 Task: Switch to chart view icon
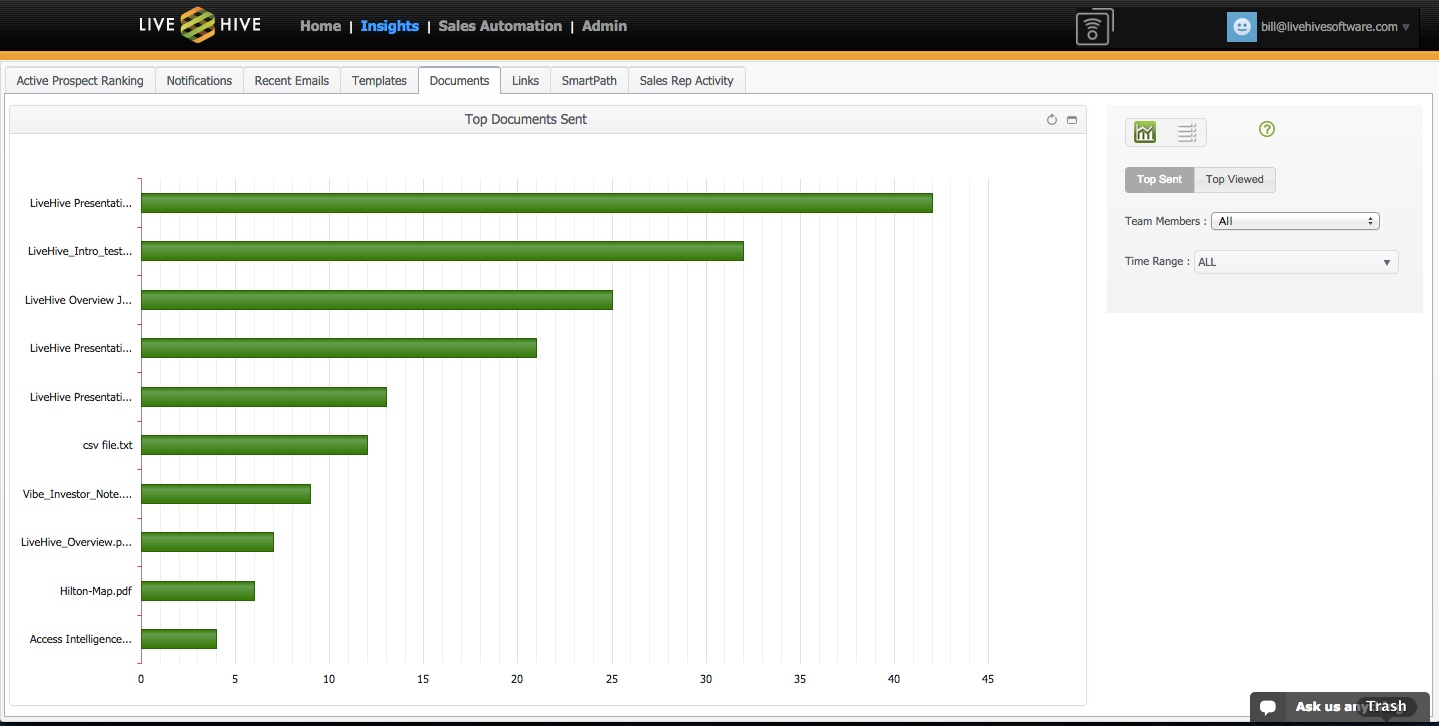click(1145, 132)
